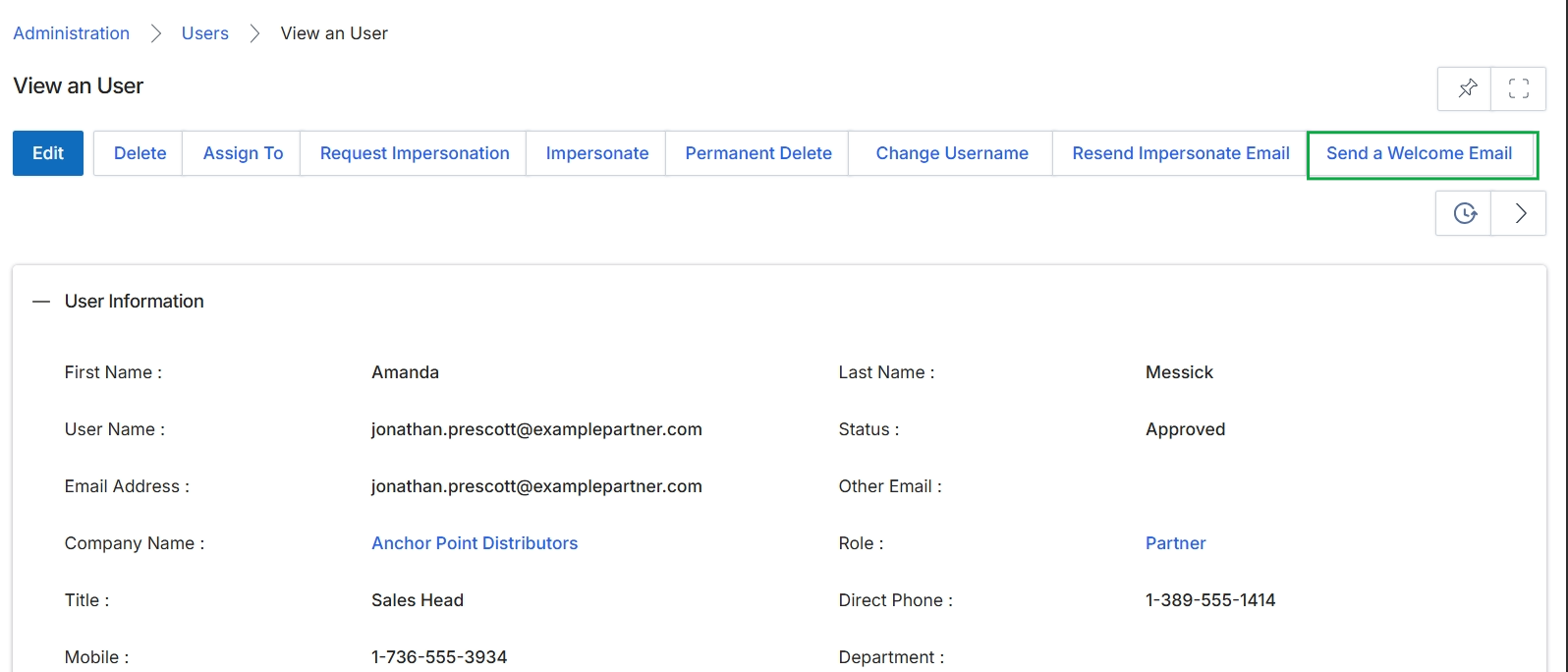
Task: Go to next record with right chevron
Action: click(1519, 213)
